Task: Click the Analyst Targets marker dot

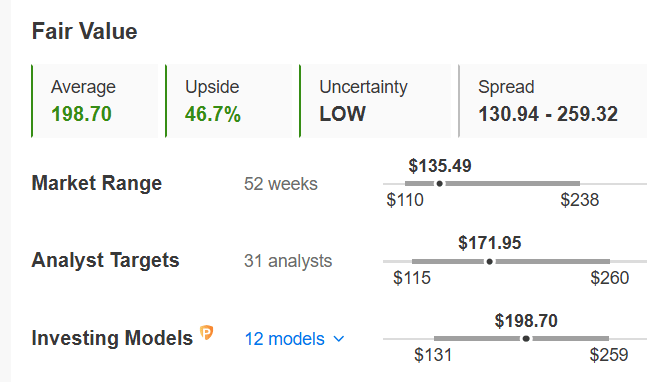Action: click(489, 262)
